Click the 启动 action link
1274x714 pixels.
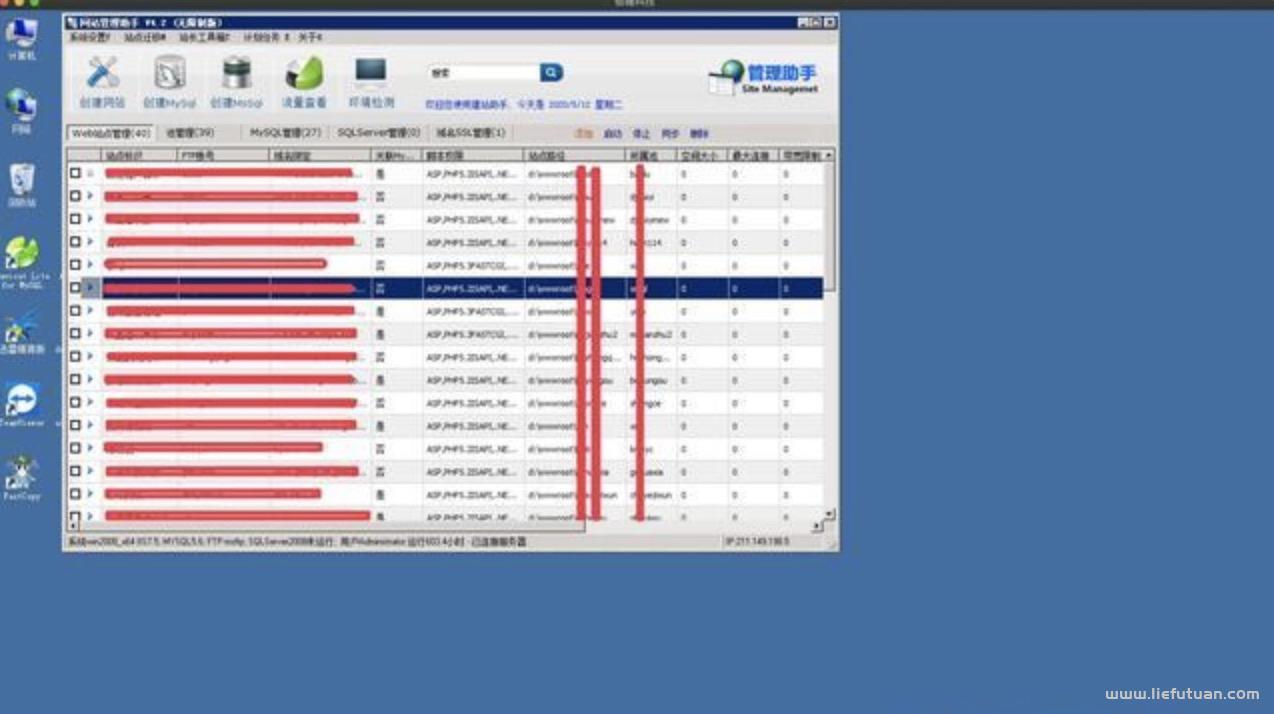point(613,133)
